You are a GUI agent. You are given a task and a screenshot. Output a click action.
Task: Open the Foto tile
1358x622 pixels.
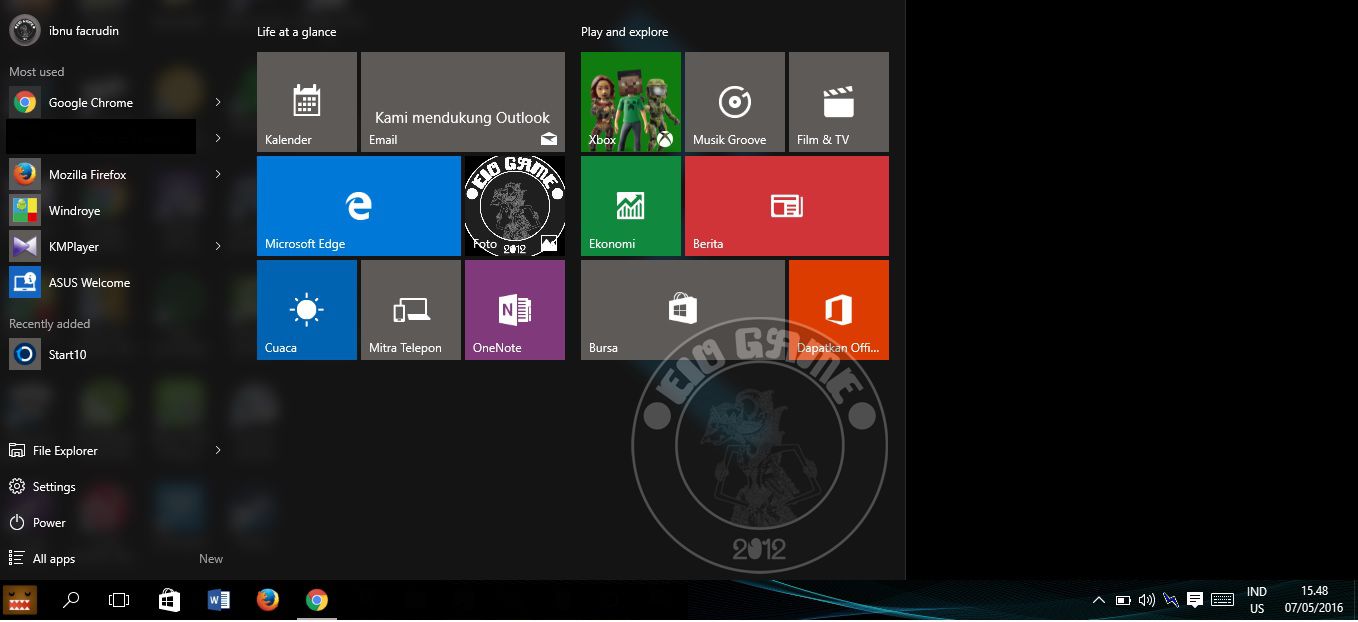515,206
